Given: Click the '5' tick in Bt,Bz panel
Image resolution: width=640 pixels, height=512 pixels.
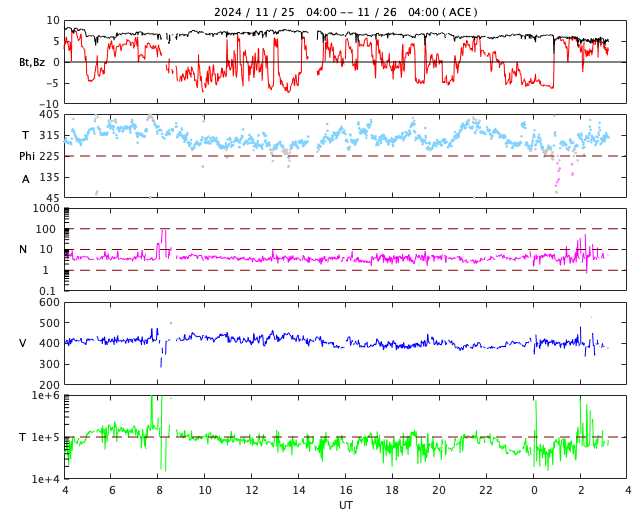Looking at the screenshot, I should coord(56,41).
